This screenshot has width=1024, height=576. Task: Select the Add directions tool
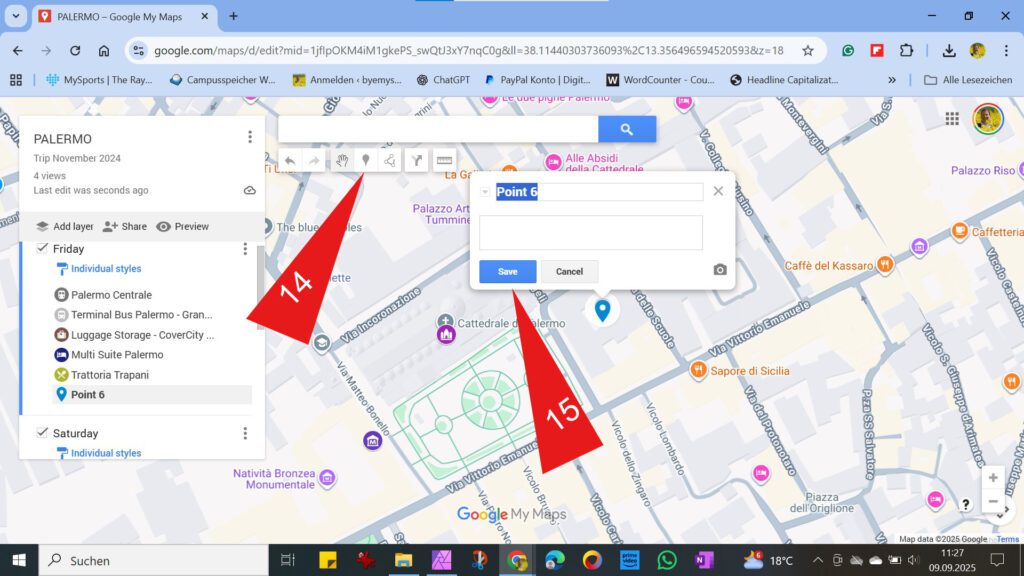coord(416,160)
